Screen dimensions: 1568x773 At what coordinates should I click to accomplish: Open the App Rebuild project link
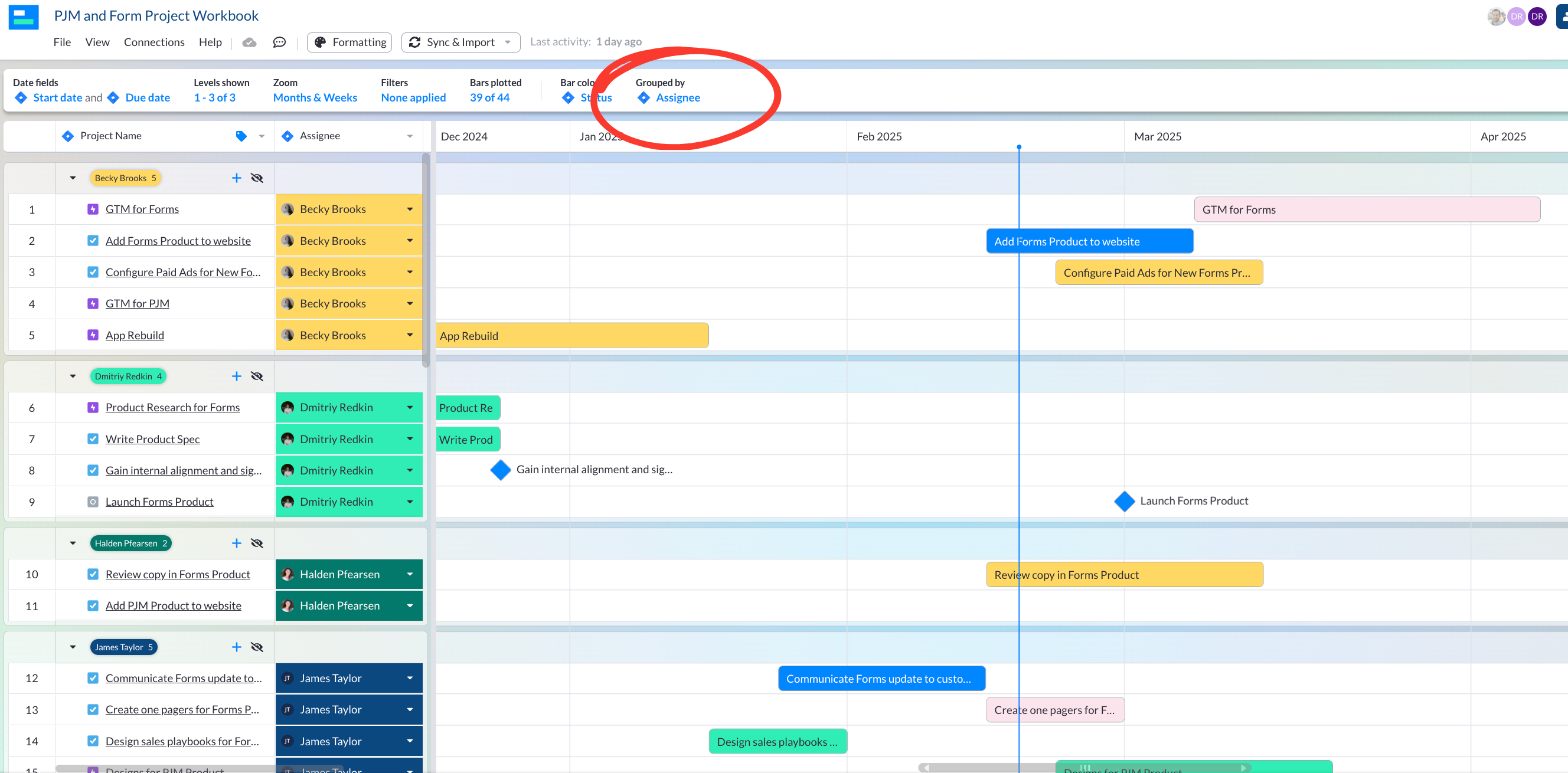pyautogui.click(x=135, y=335)
